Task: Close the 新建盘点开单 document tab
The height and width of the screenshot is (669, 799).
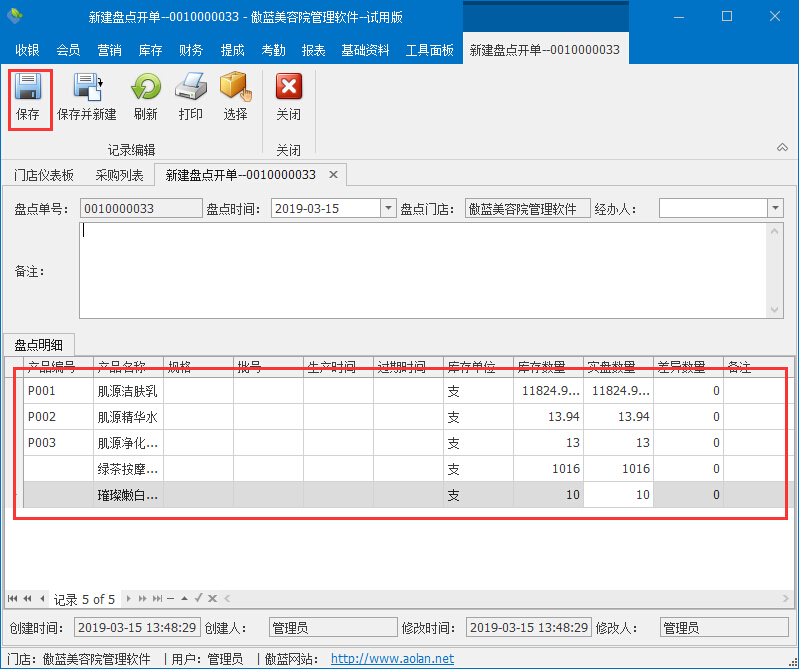Action: [335, 175]
